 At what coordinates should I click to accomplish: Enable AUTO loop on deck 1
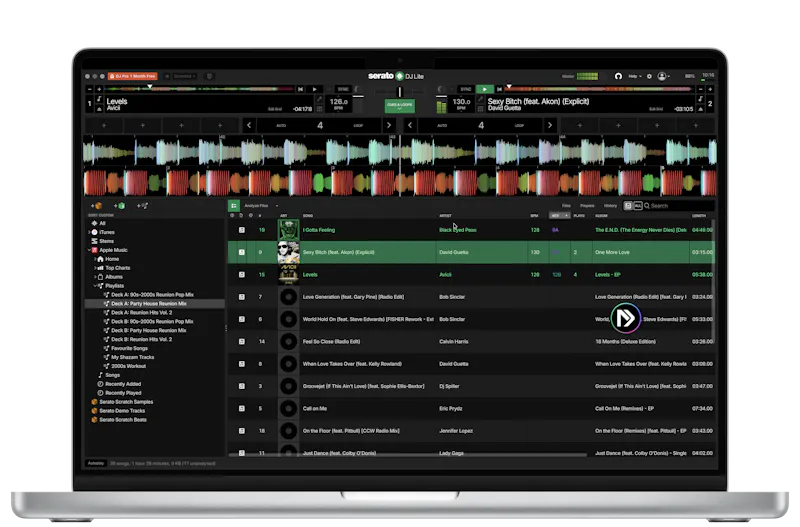281,126
